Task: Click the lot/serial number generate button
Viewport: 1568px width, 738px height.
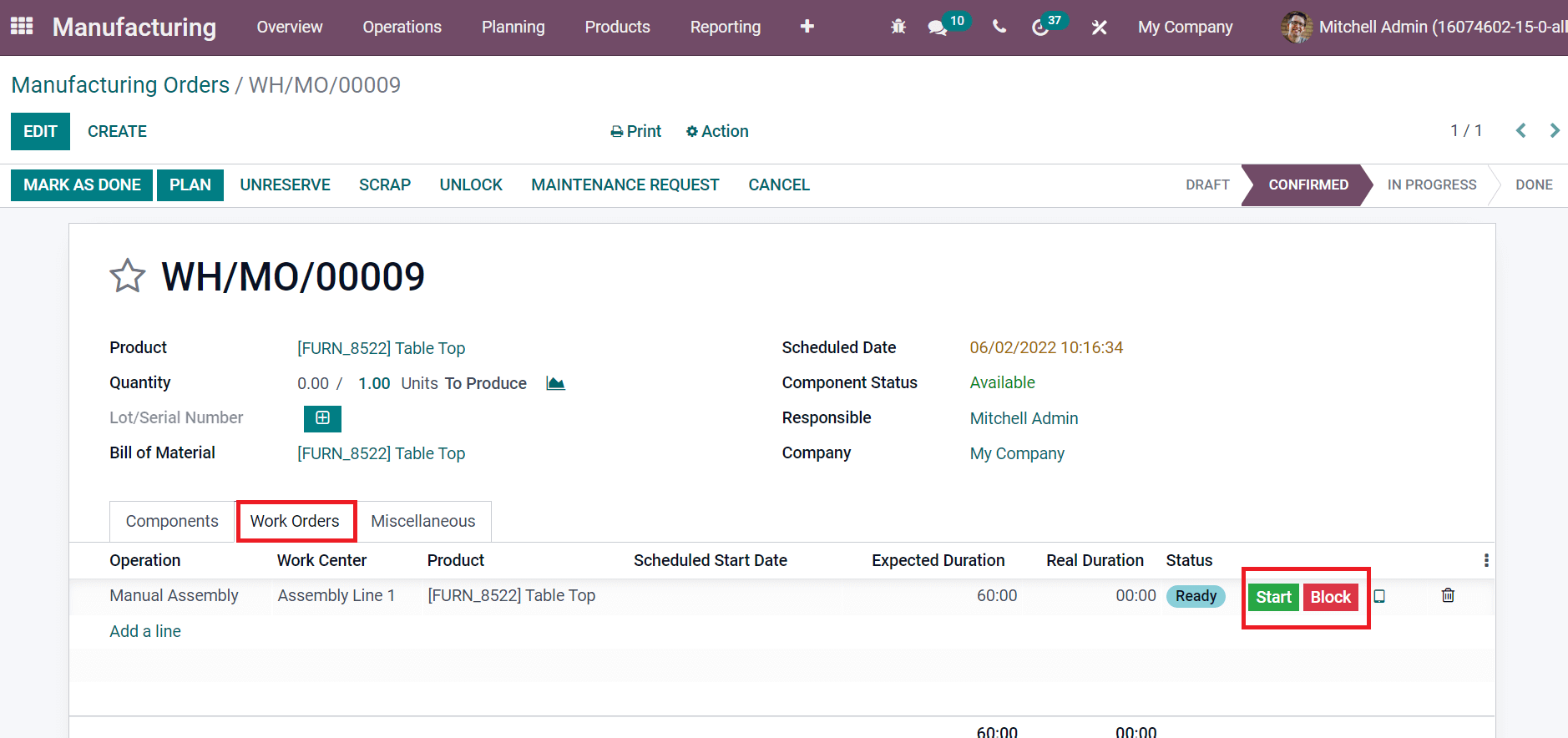Action: tap(322, 418)
